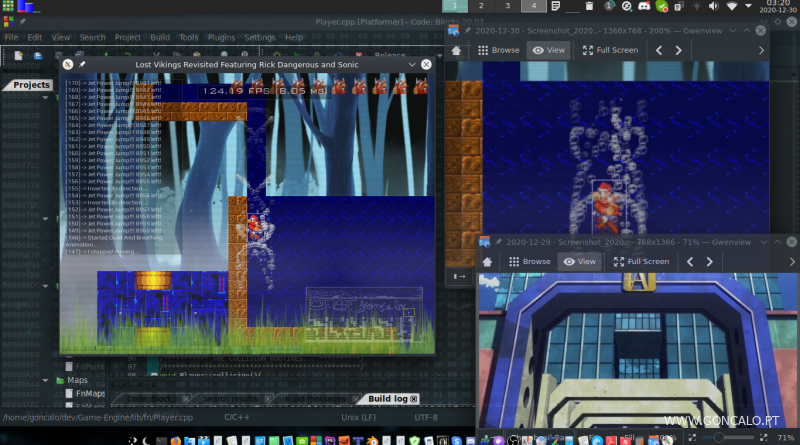The width and height of the screenshot is (800, 445).
Task: Switch to virtual desktop 3
Action: tap(507, 6)
